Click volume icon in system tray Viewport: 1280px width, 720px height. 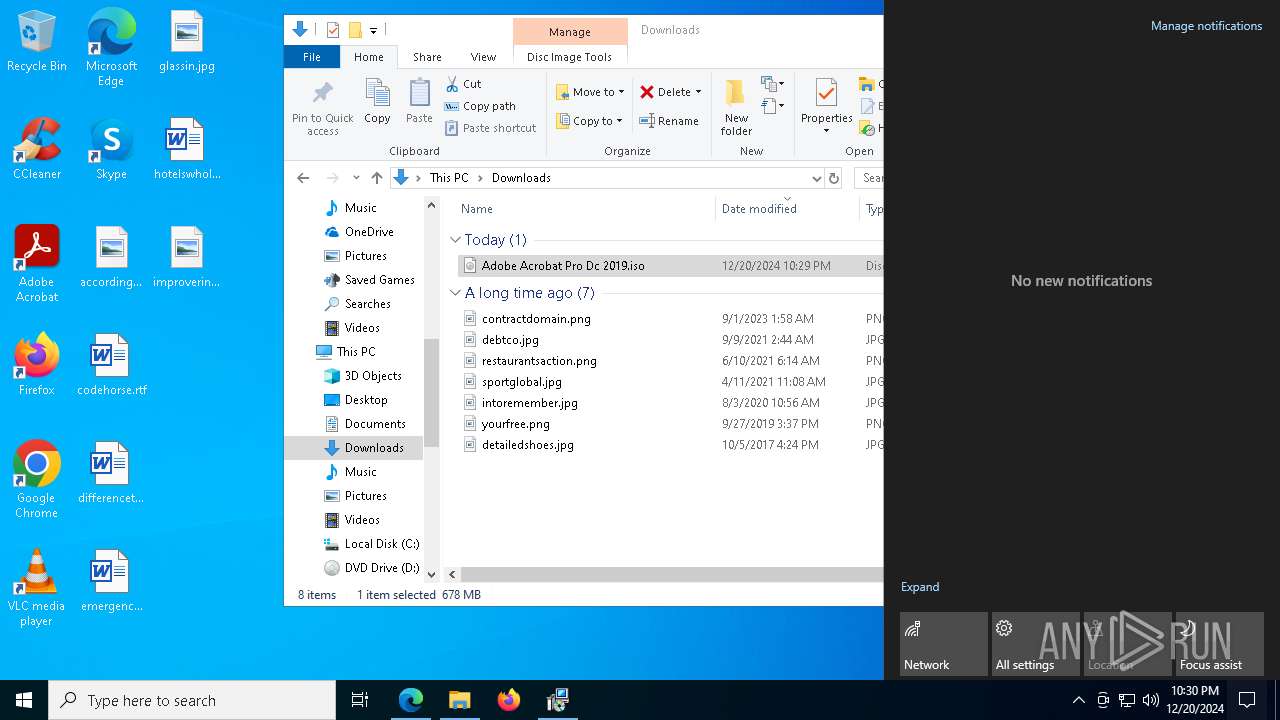(x=1151, y=700)
